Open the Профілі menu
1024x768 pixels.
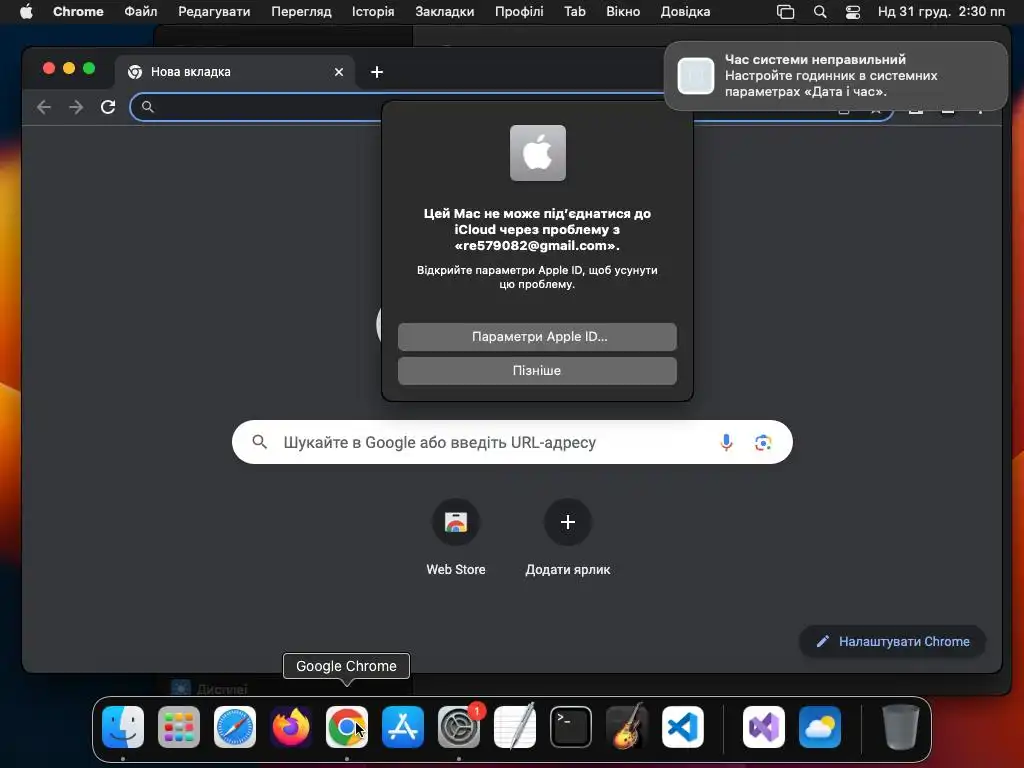[519, 12]
